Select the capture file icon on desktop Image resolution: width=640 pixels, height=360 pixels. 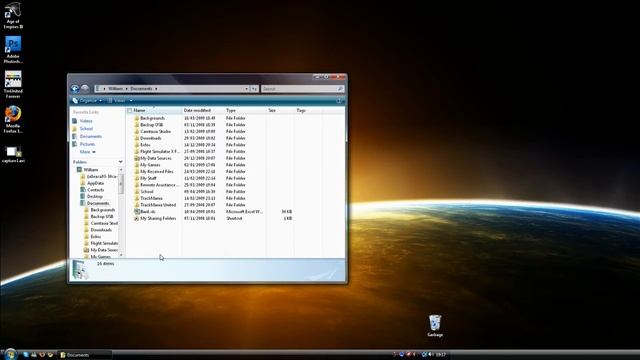coord(13,154)
